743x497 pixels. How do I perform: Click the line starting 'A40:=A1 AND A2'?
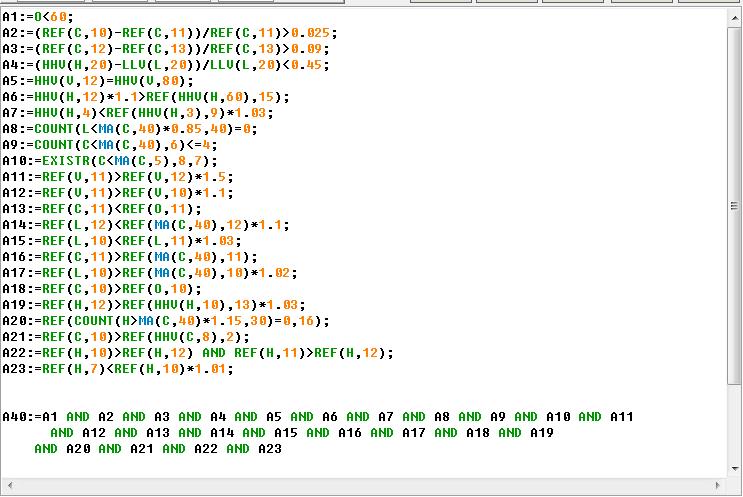(318, 417)
